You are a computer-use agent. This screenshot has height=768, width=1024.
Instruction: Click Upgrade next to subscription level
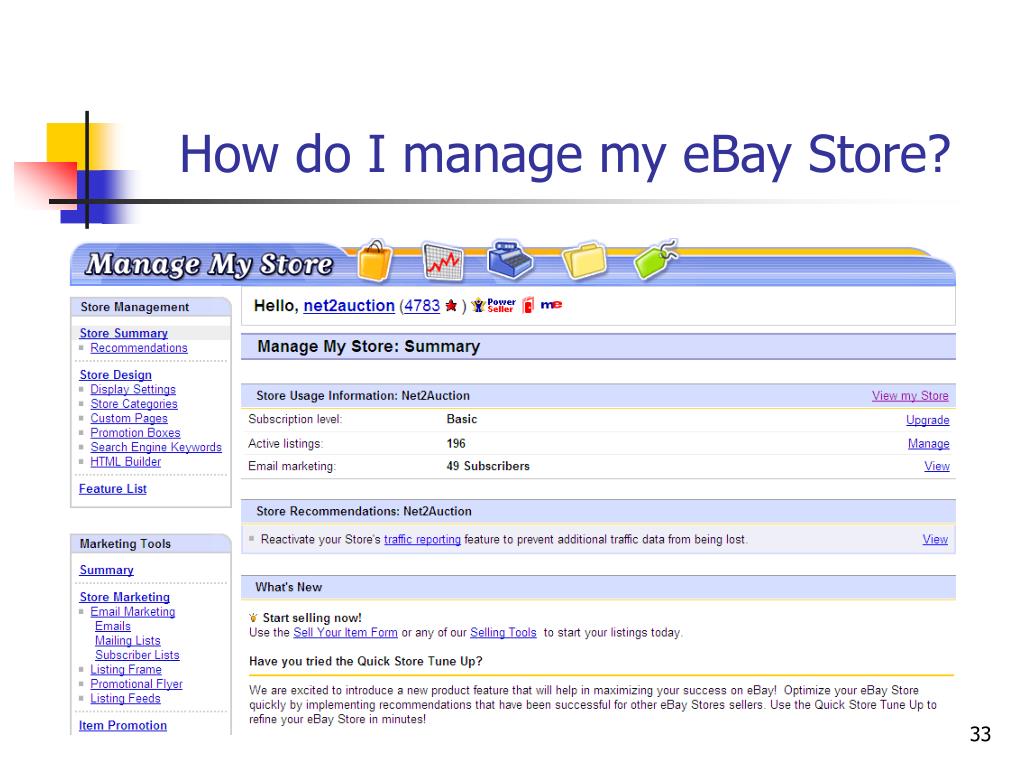[x=927, y=420]
